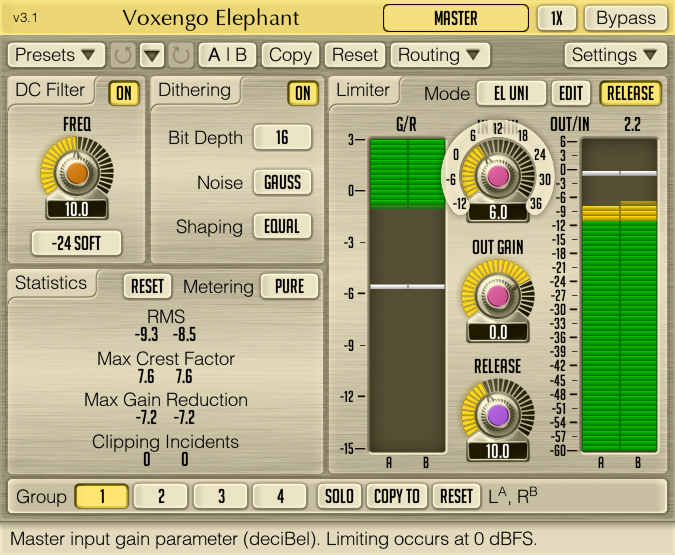Open the Settings menu

615,55
